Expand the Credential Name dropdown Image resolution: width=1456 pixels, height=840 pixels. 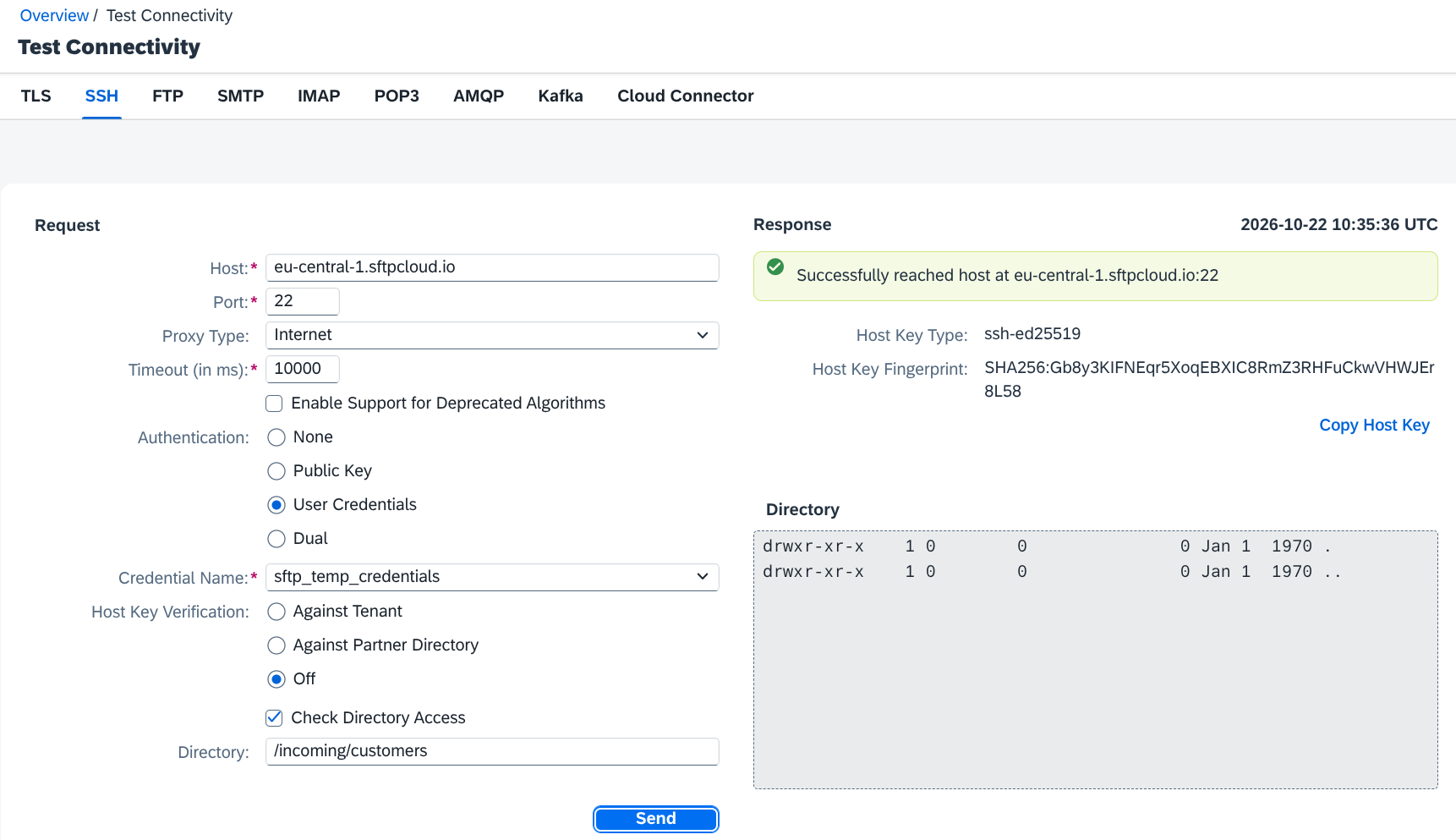tap(702, 577)
